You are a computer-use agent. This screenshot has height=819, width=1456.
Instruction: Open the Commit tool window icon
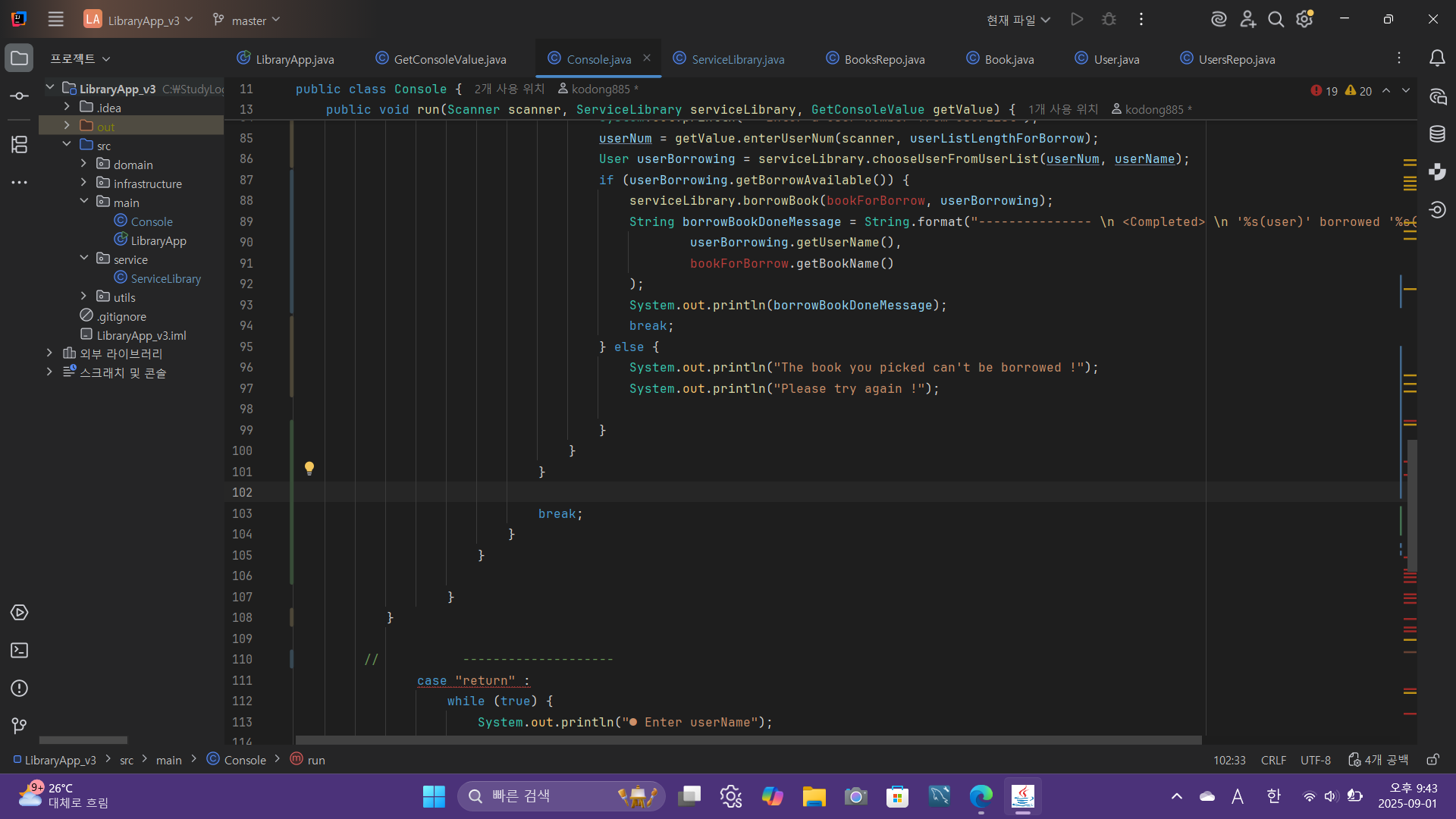click(x=20, y=96)
